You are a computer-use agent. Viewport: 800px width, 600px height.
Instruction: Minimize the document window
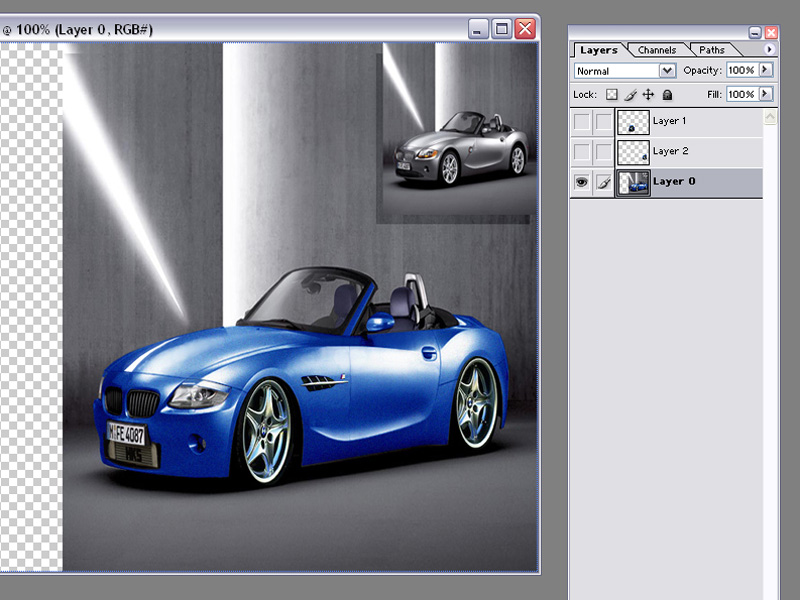pos(478,29)
